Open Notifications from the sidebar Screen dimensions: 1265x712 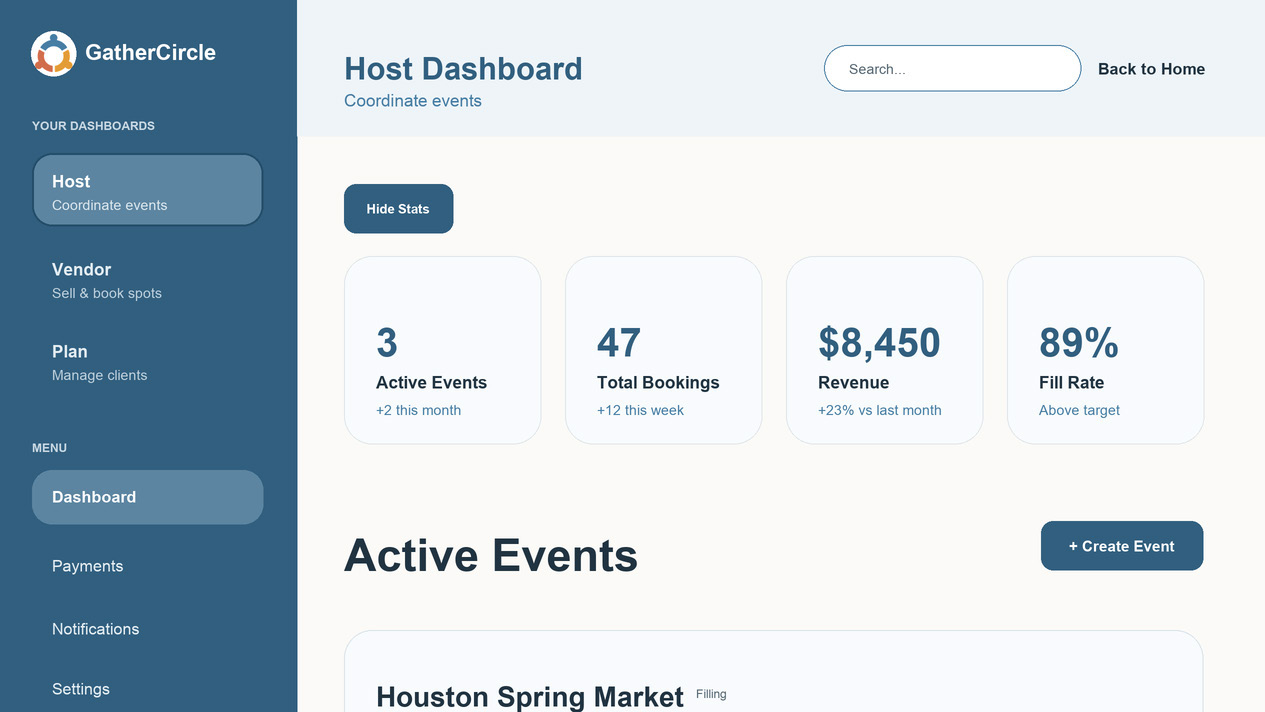click(x=148, y=629)
